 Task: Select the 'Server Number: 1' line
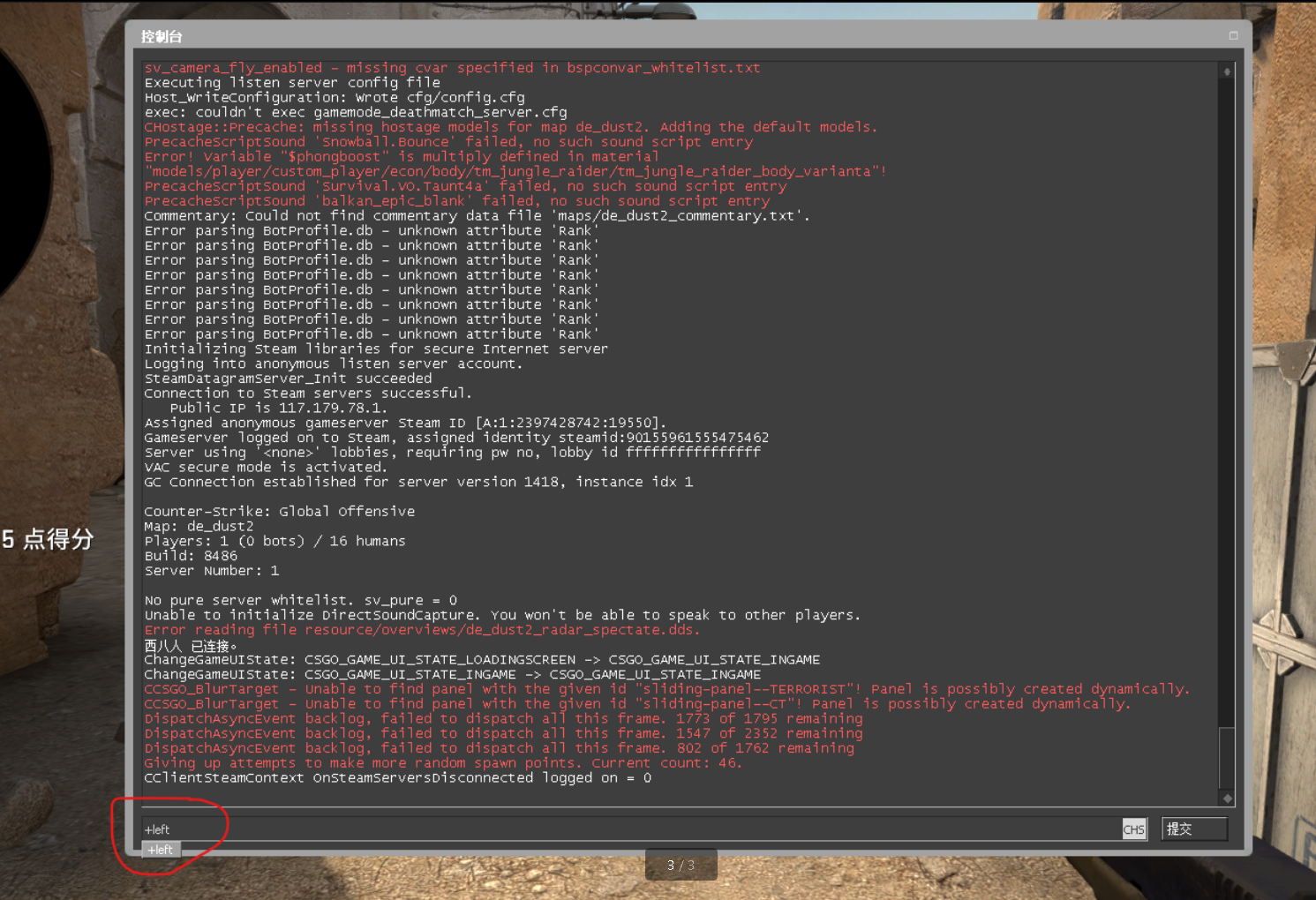pos(212,571)
